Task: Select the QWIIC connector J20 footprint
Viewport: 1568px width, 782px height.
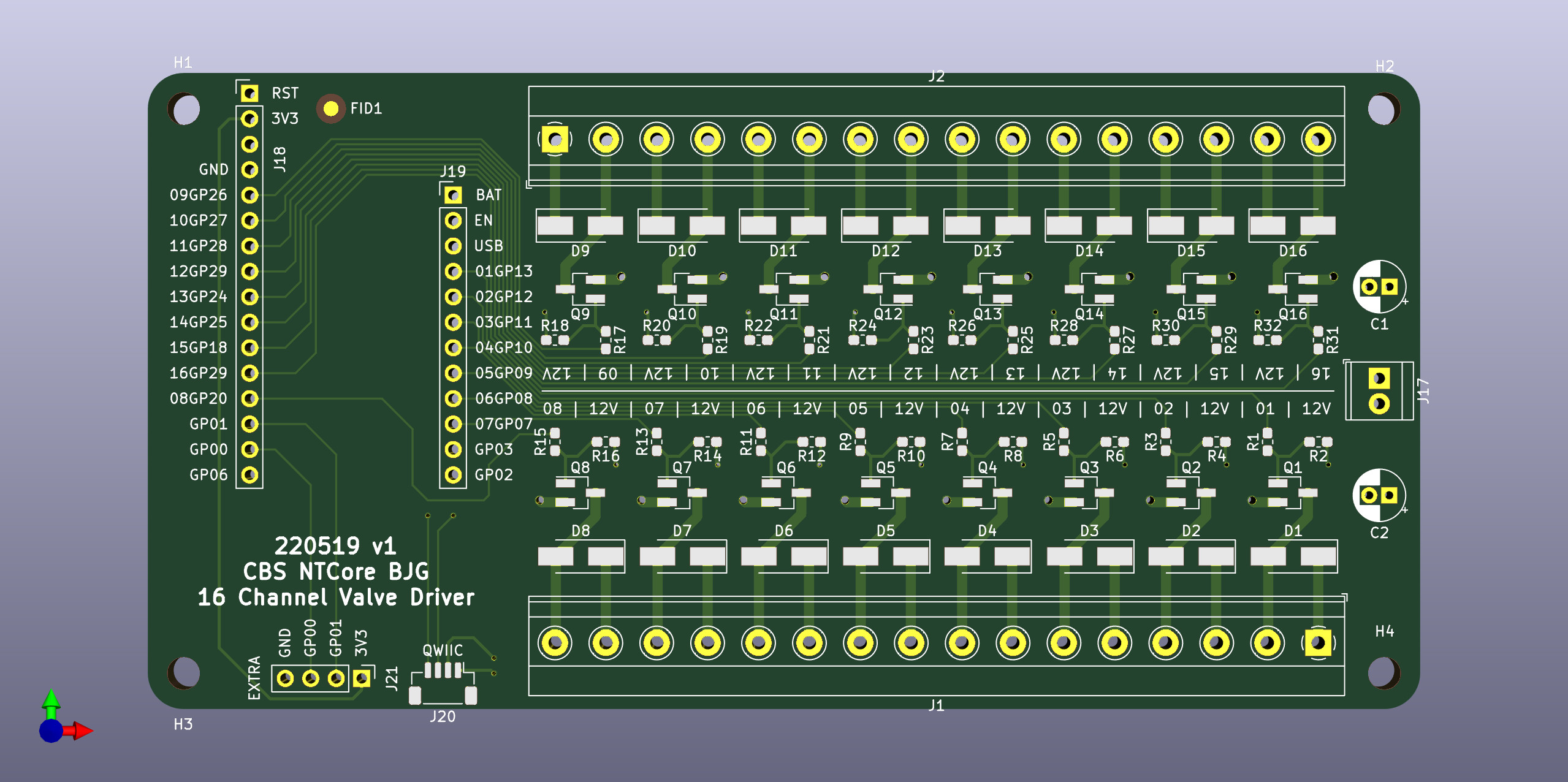Action: (x=443, y=683)
